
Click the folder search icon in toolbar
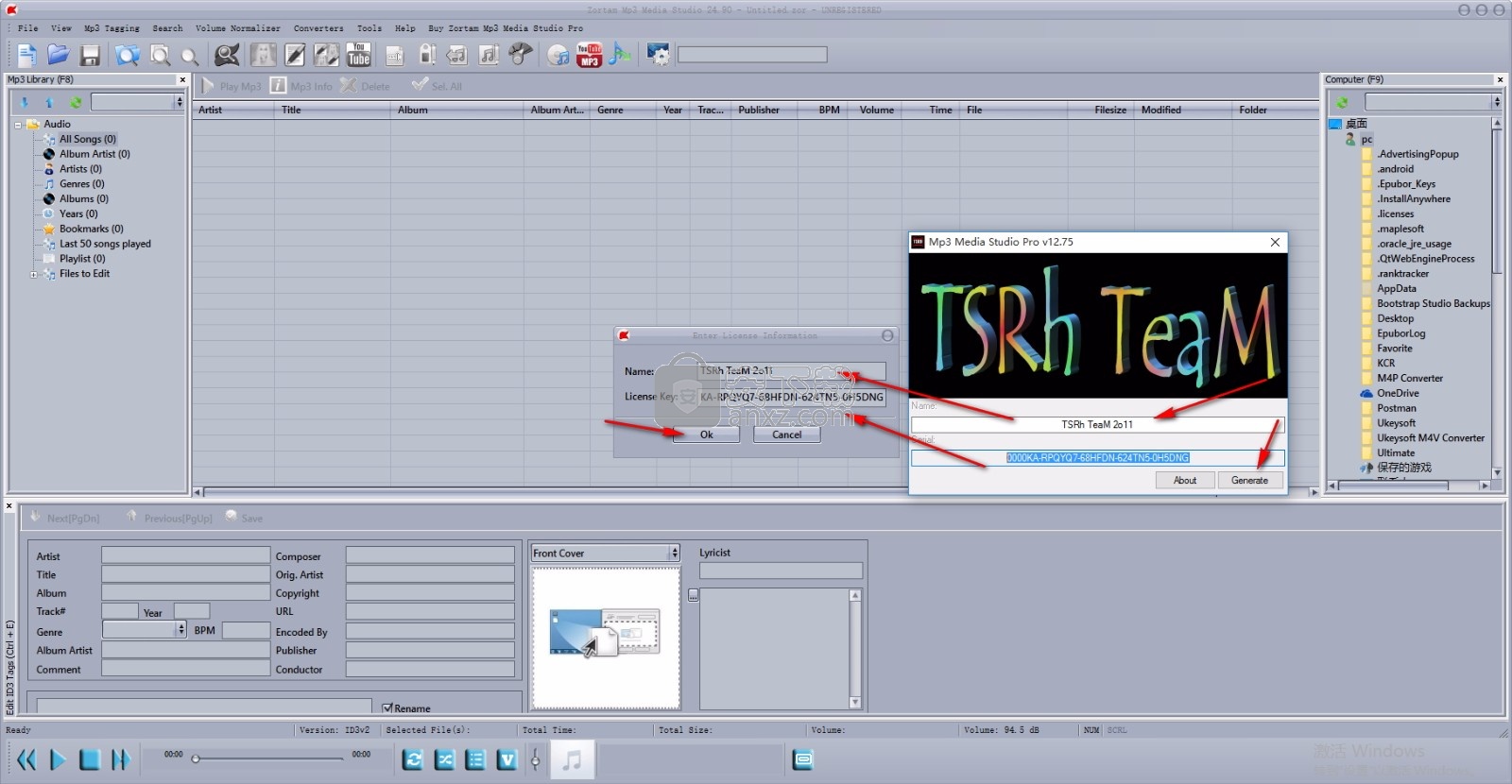127,55
